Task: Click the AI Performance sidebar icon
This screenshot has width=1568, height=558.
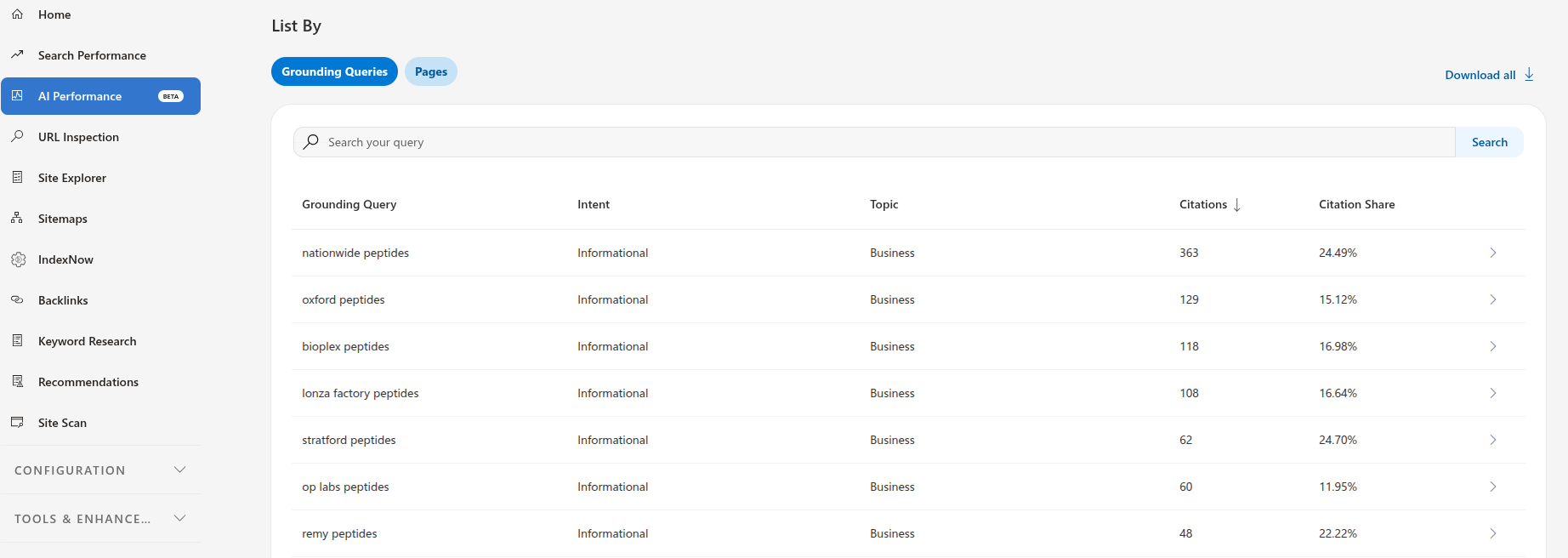Action: (x=17, y=96)
